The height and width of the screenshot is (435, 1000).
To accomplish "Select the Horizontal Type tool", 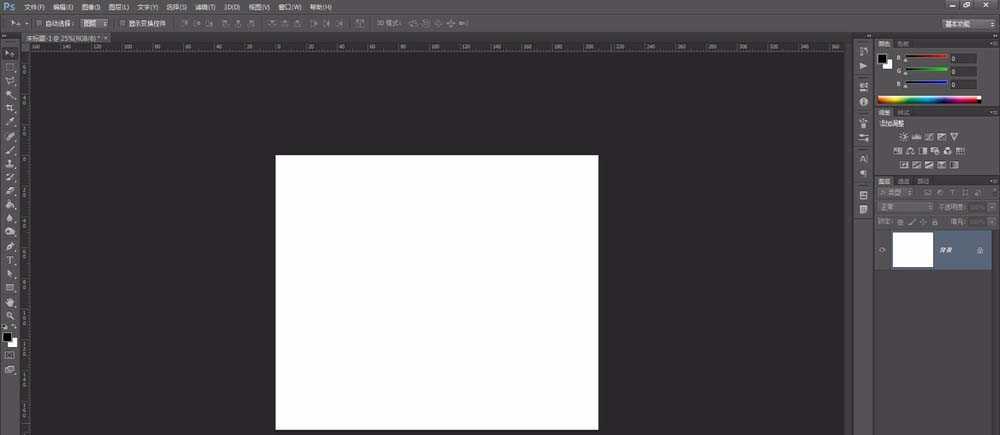I will coord(10,260).
